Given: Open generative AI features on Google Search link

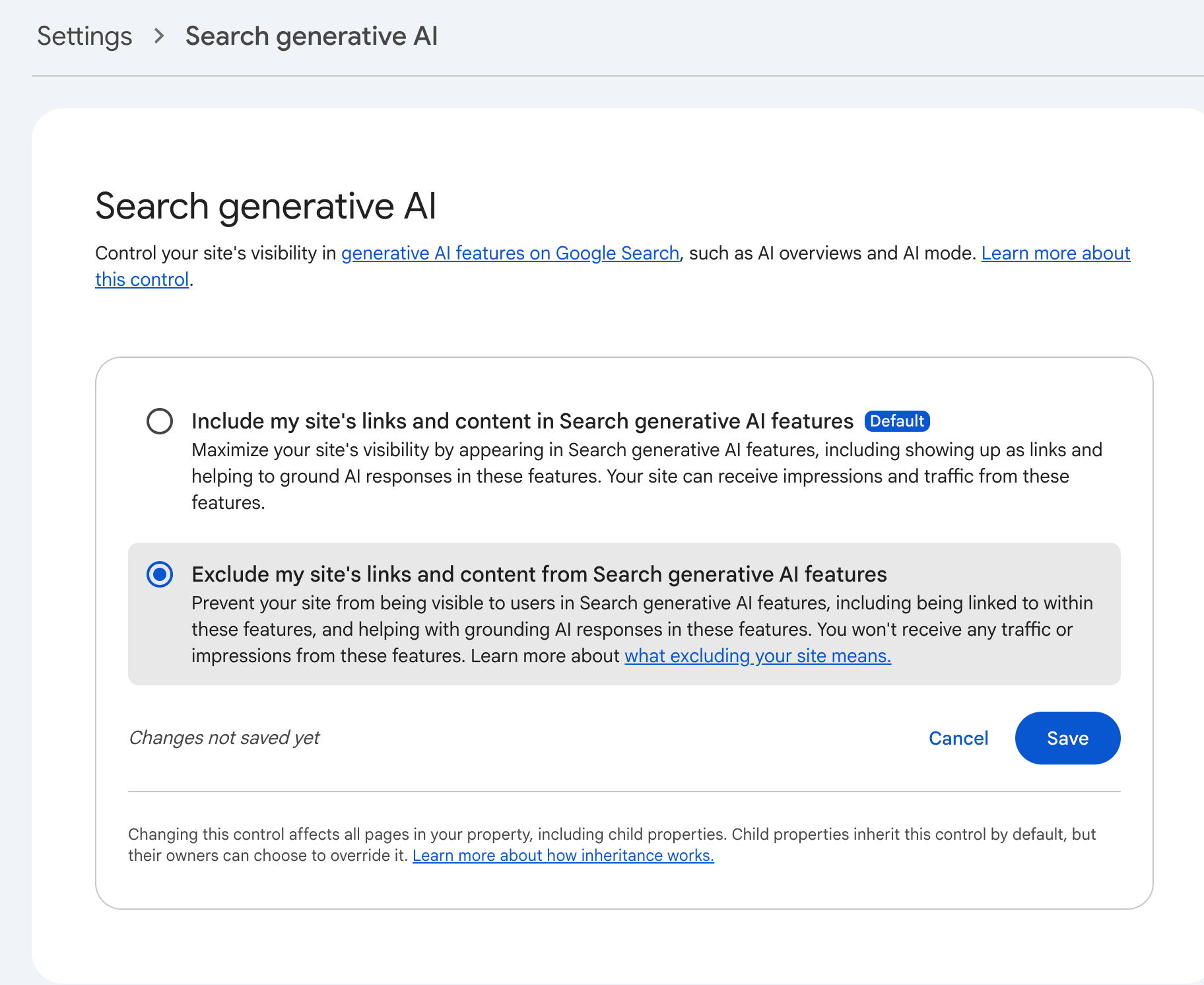Looking at the screenshot, I should pyautogui.click(x=510, y=253).
